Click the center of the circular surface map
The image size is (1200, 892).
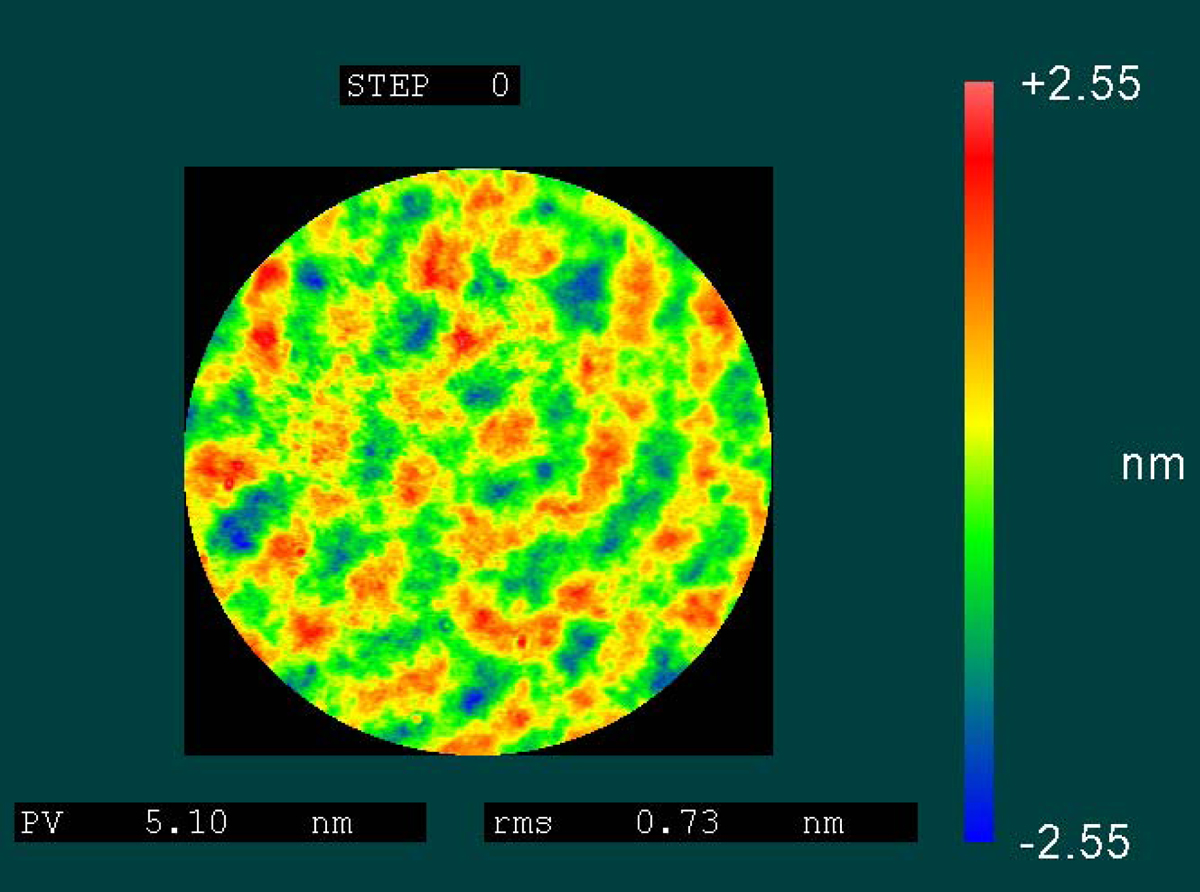tap(478, 461)
